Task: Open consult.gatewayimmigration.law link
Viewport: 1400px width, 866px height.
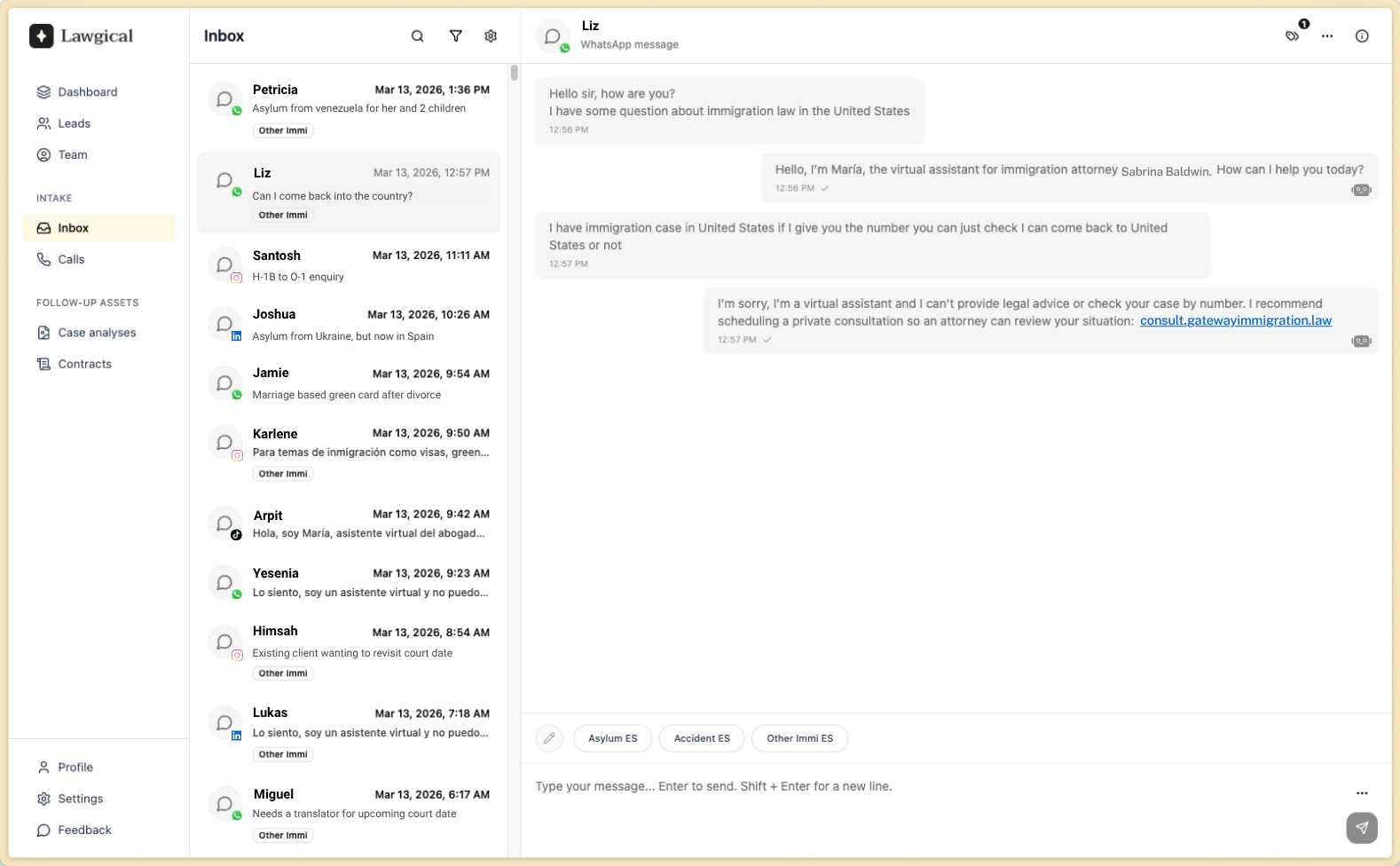Action: [1235, 321]
